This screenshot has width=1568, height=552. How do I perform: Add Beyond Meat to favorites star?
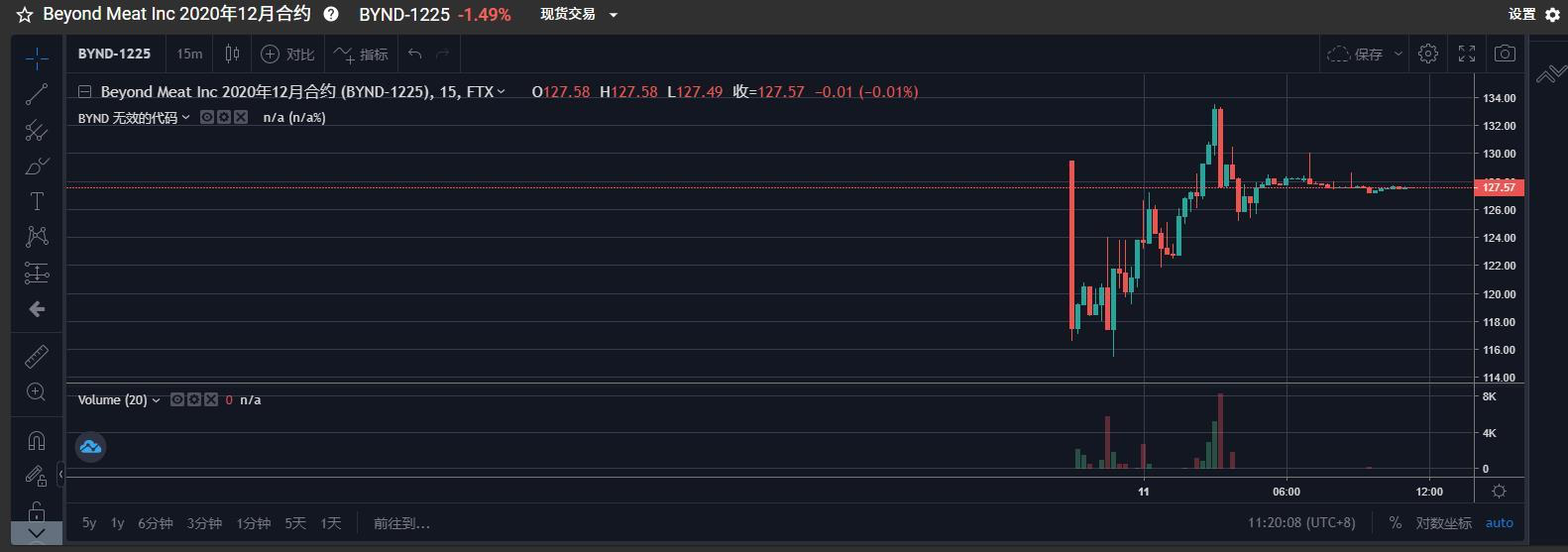click(x=25, y=15)
